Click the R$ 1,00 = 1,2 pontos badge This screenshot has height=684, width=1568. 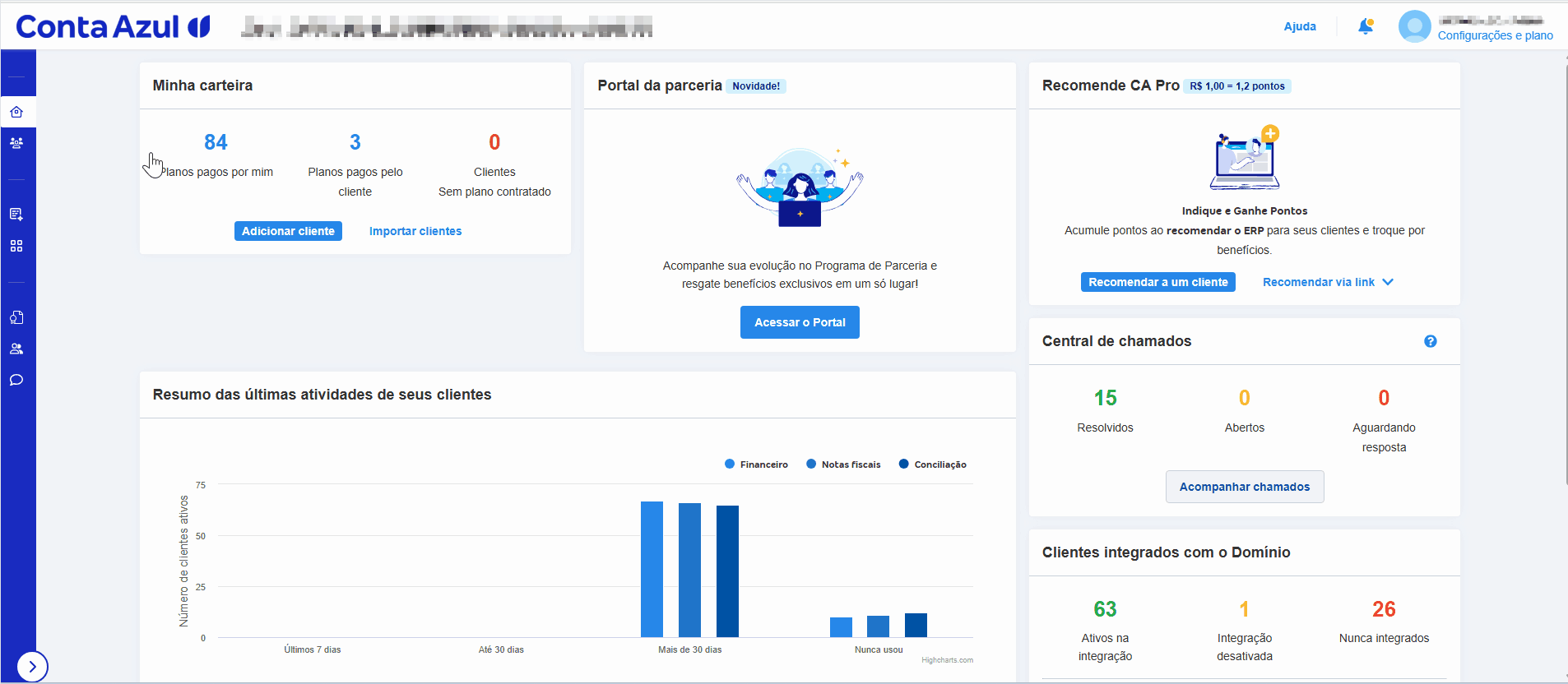1237,86
